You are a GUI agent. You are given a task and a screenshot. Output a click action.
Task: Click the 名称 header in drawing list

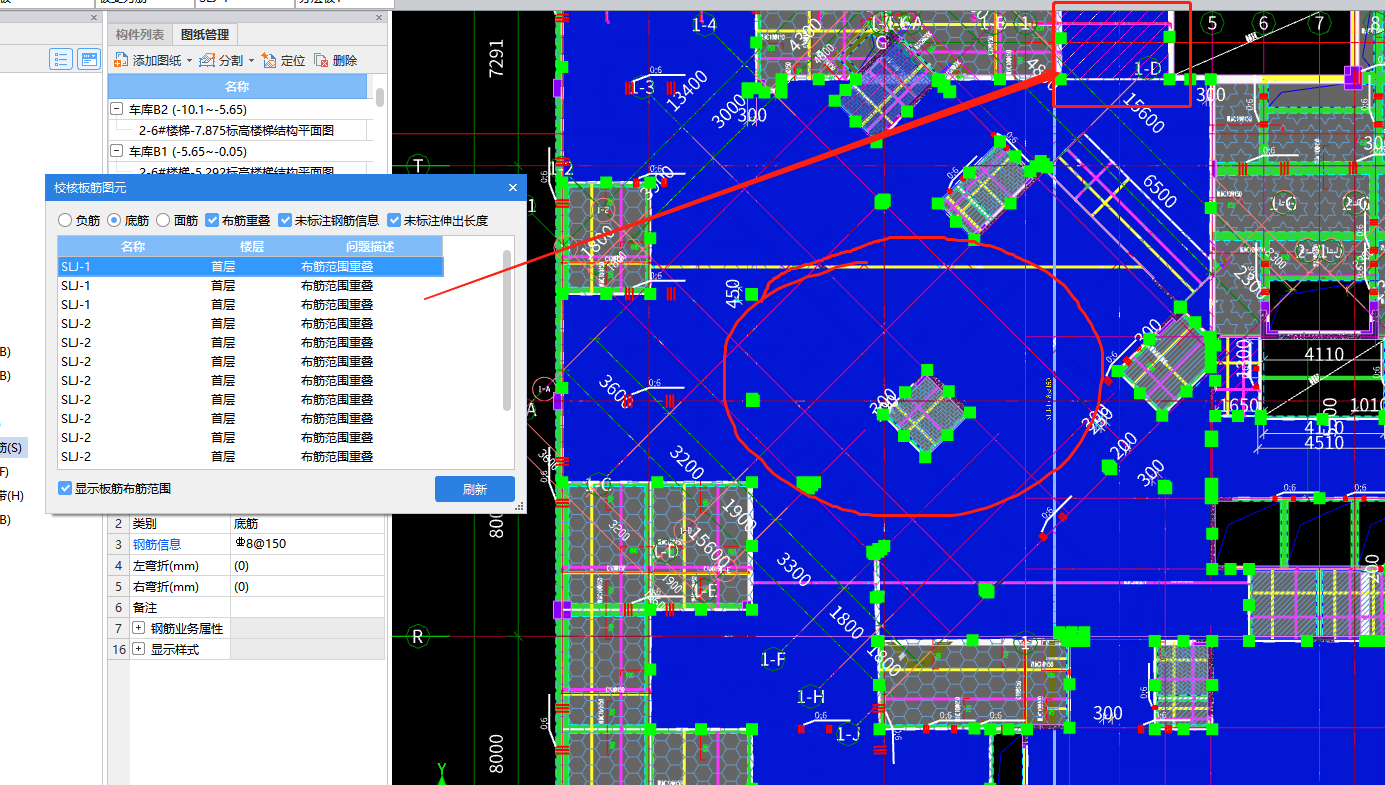[x=237, y=87]
